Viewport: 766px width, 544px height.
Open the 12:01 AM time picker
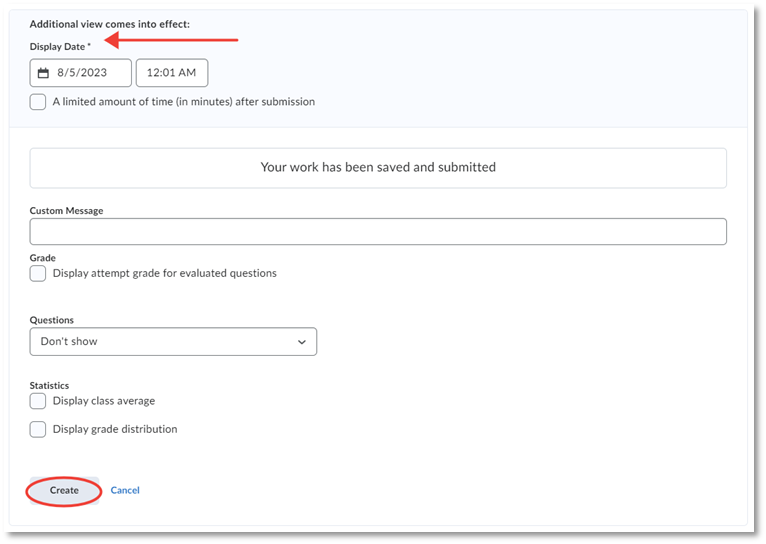pyautogui.click(x=171, y=73)
